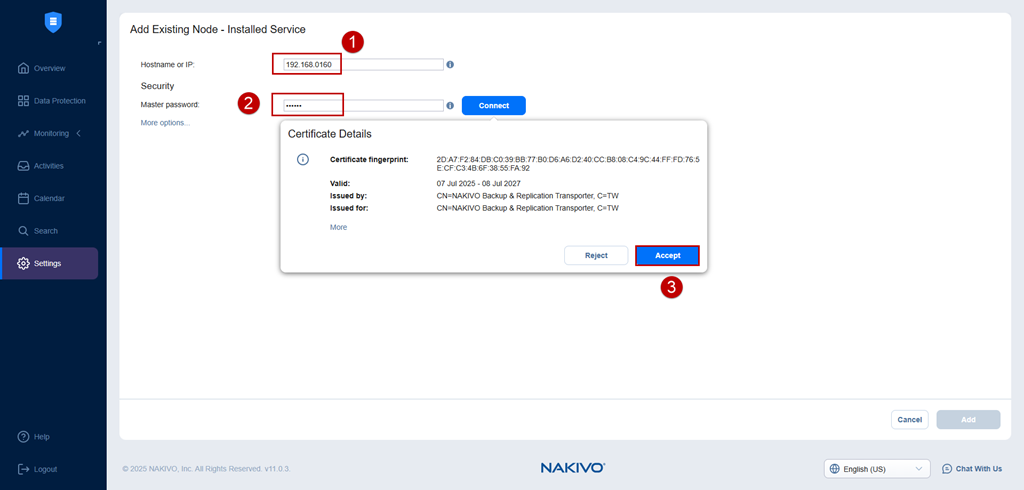Click the gear icon beside Settings
The image size is (1024, 490).
(x=24, y=263)
